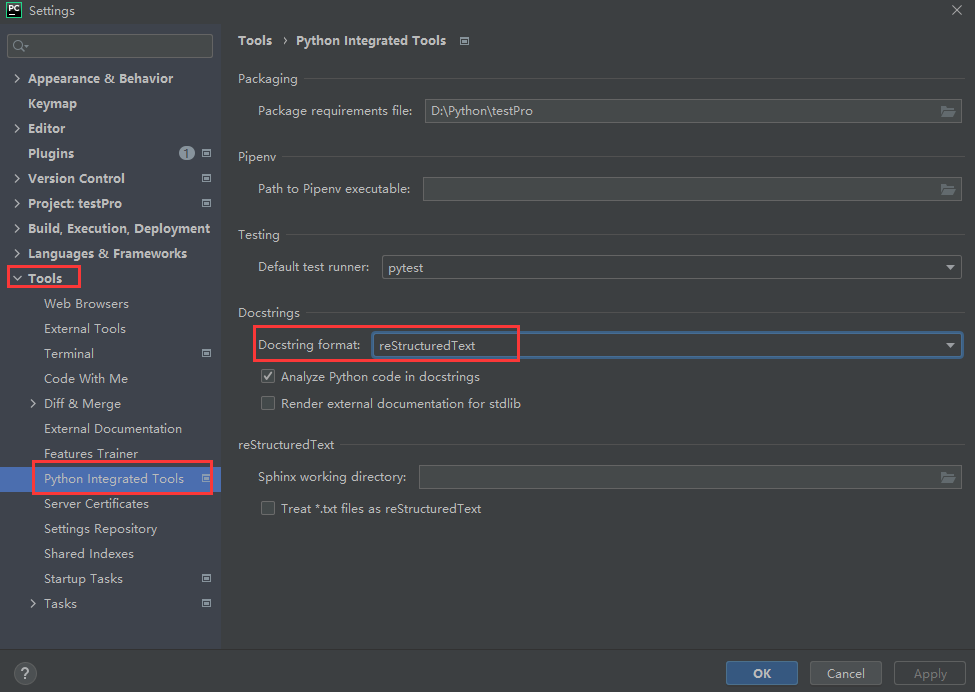The image size is (975, 692).
Task: Browse for Package requirements file folder icon
Action: pos(948,111)
